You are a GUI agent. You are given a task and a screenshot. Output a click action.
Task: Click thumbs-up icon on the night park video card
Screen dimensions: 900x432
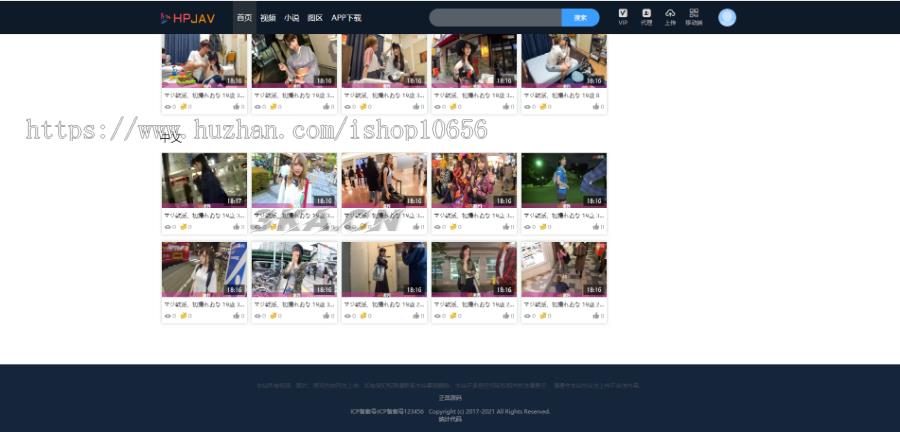pos(596,227)
